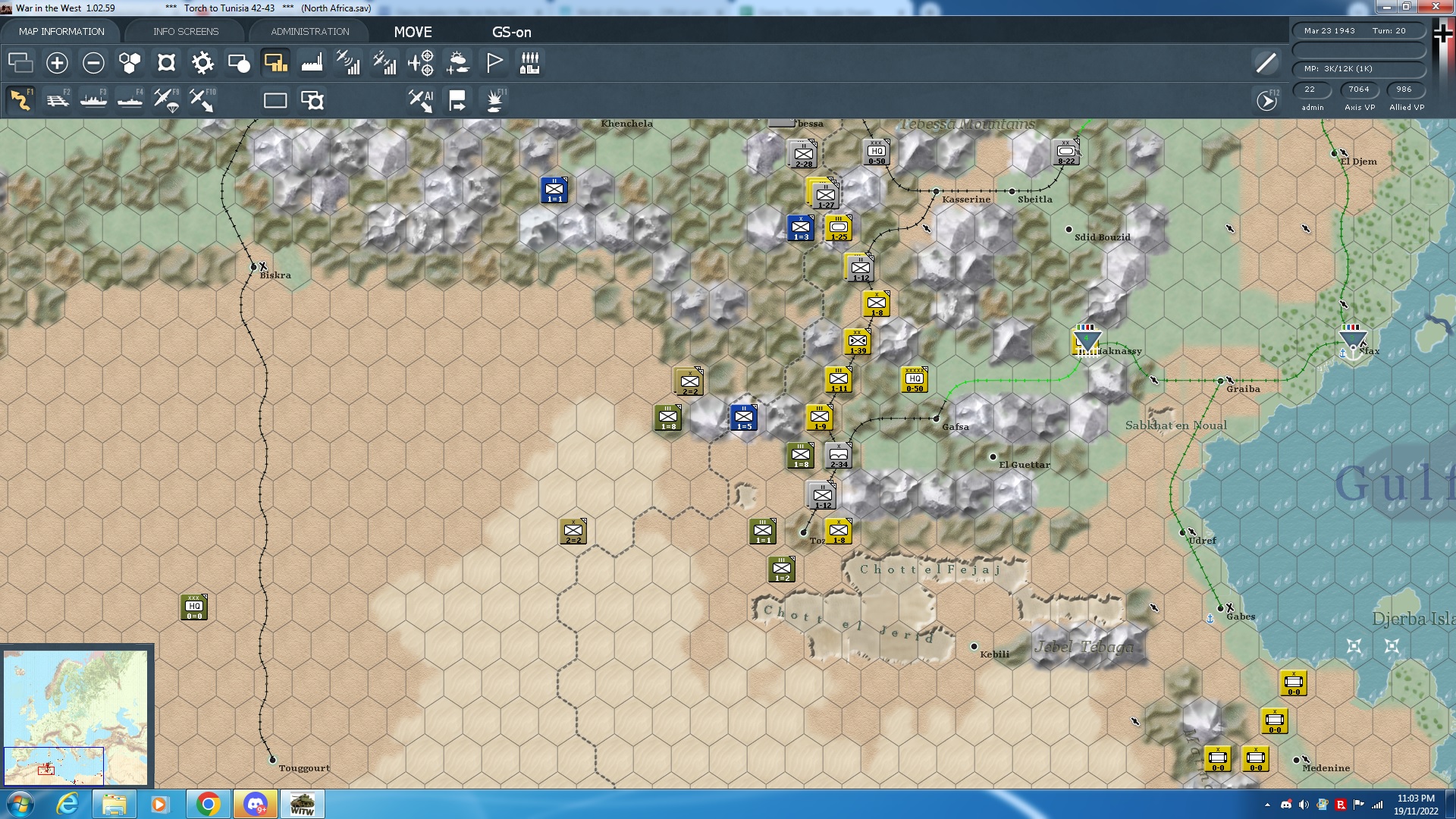Screen dimensions: 1456x819
Task: Open the Map Information tab
Action: point(61,32)
